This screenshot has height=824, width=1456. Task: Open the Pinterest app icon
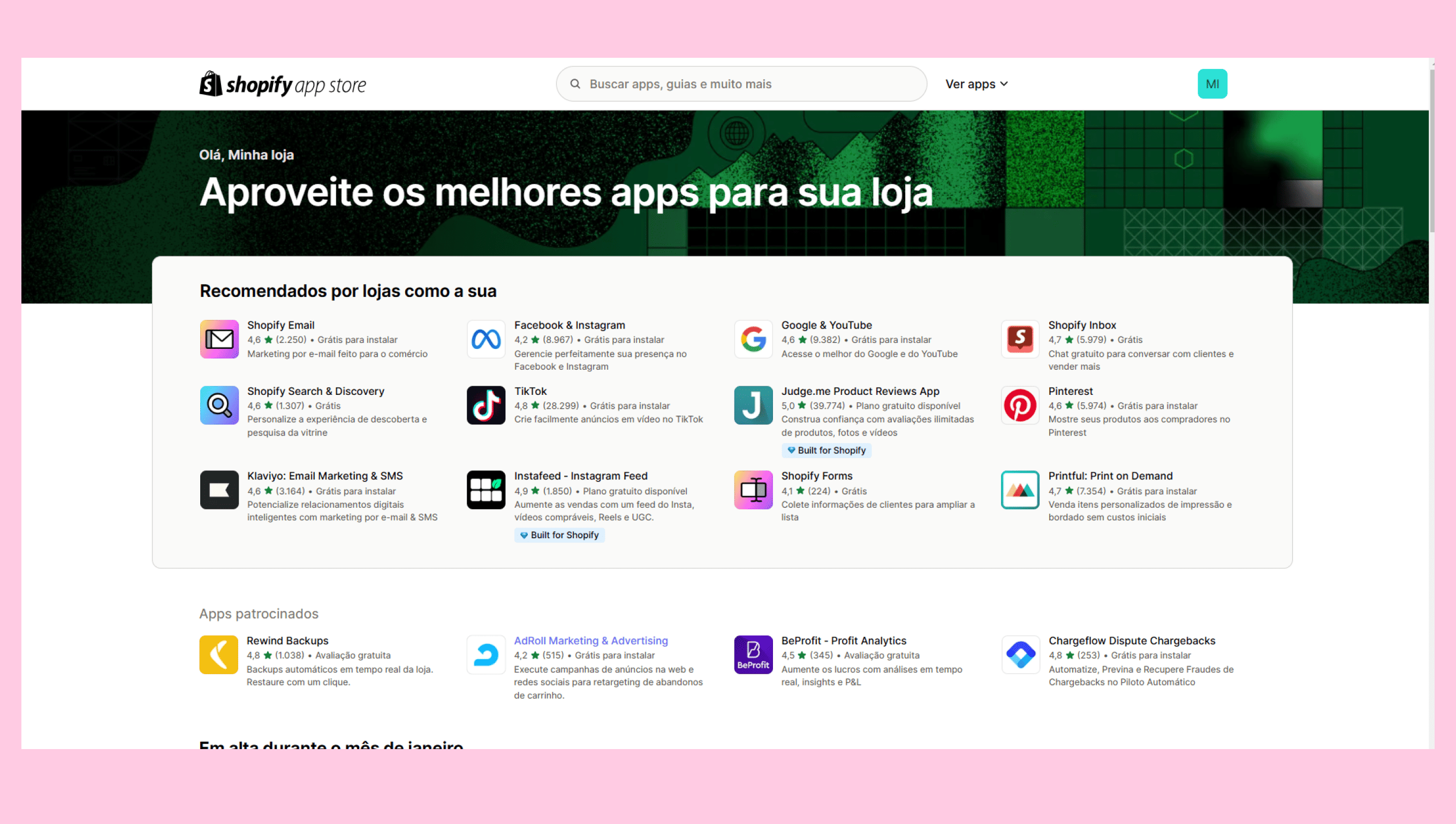[x=1020, y=405]
